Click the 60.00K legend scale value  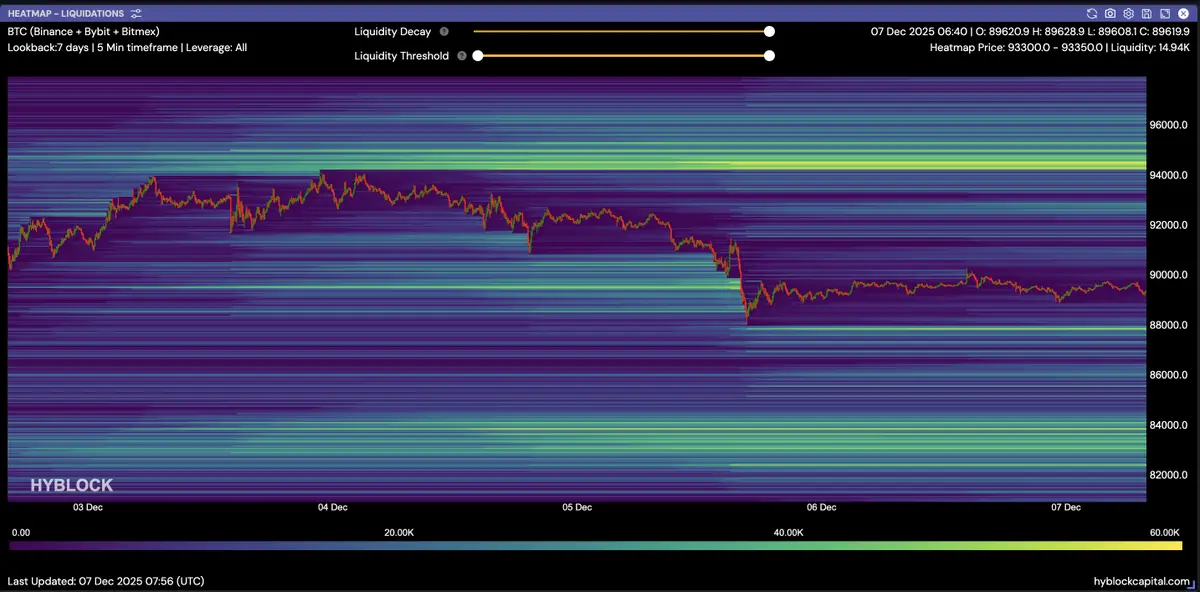(1165, 533)
